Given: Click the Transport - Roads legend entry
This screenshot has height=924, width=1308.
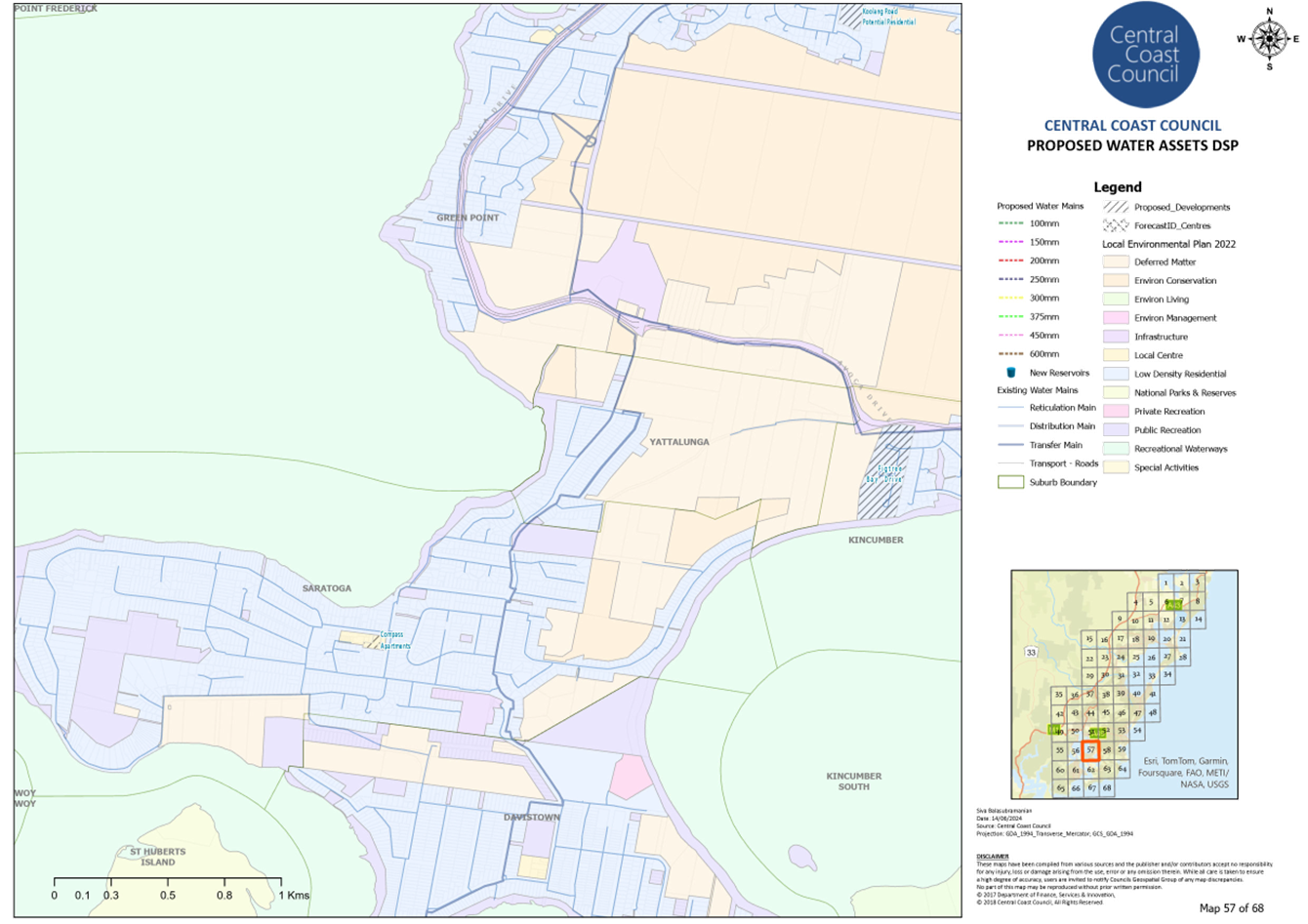Looking at the screenshot, I should tap(1063, 463).
